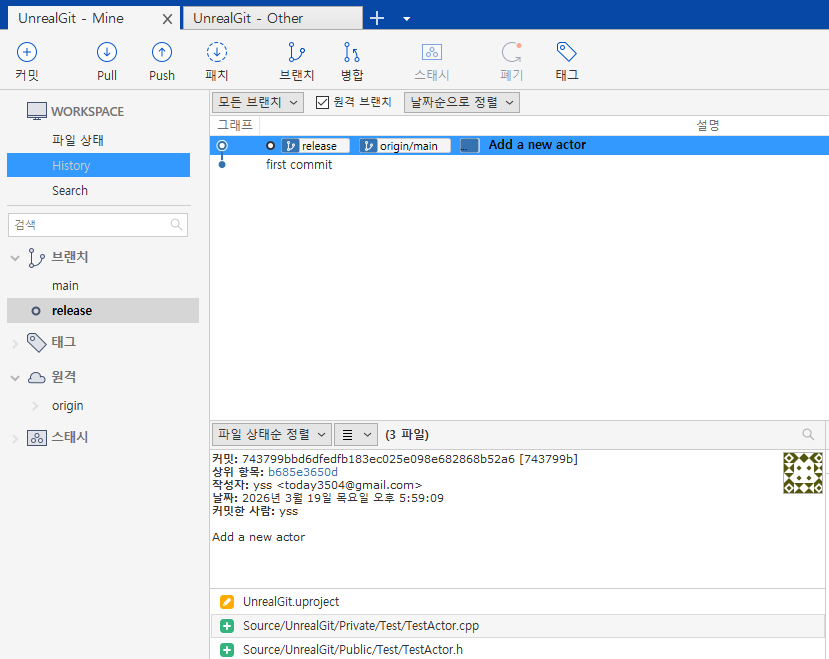Click the 커밋 (commit) toolbar icon
The height and width of the screenshot is (659, 829).
[27, 61]
